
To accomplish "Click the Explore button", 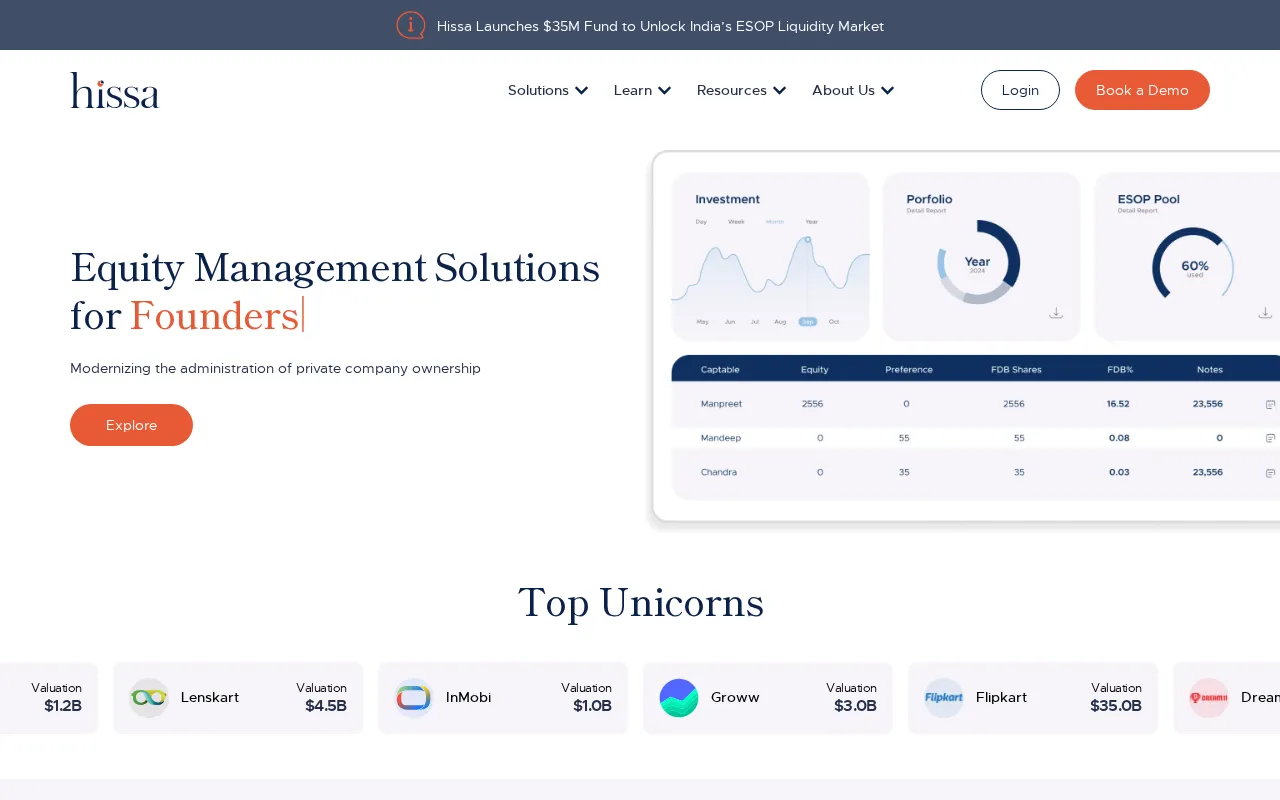I will point(131,425).
